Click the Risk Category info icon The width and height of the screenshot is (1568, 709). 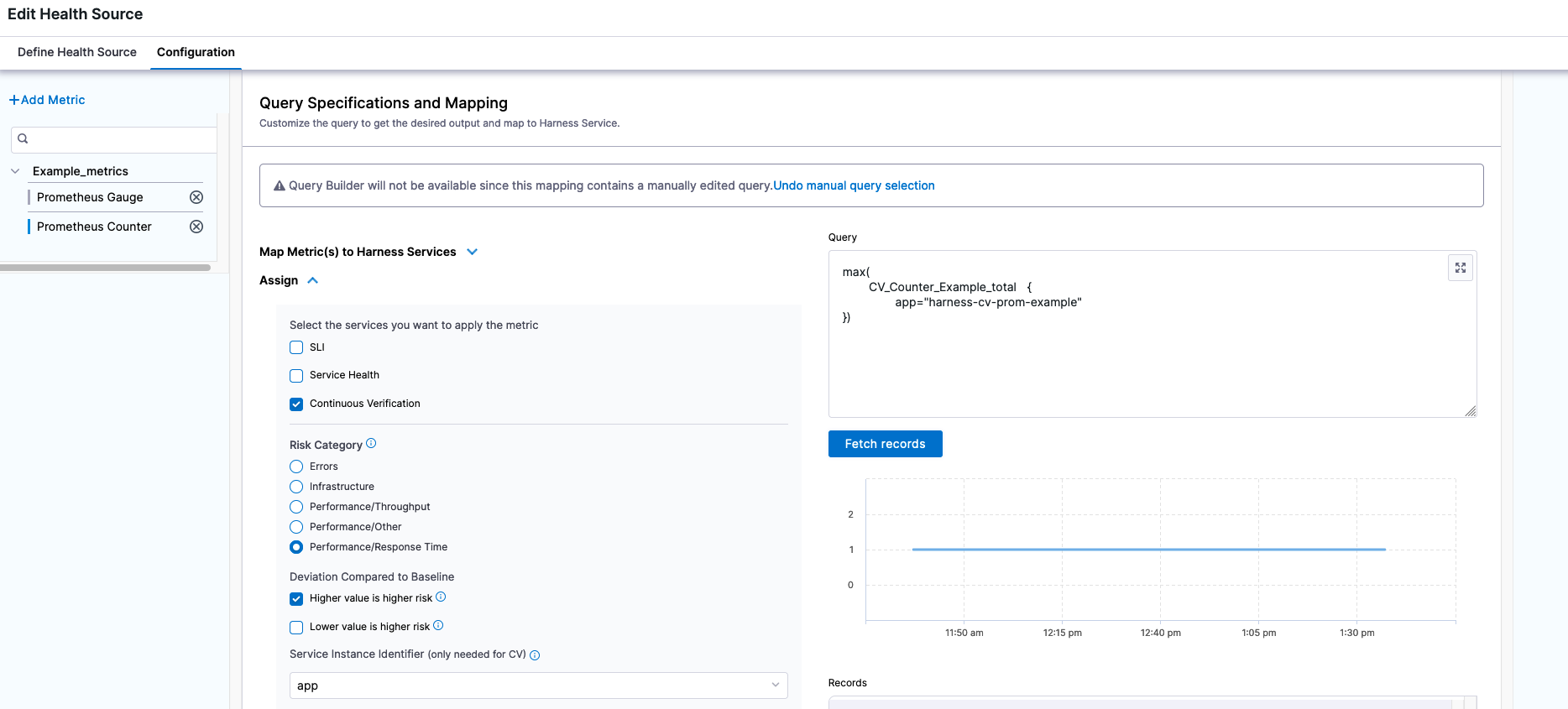tap(371, 443)
